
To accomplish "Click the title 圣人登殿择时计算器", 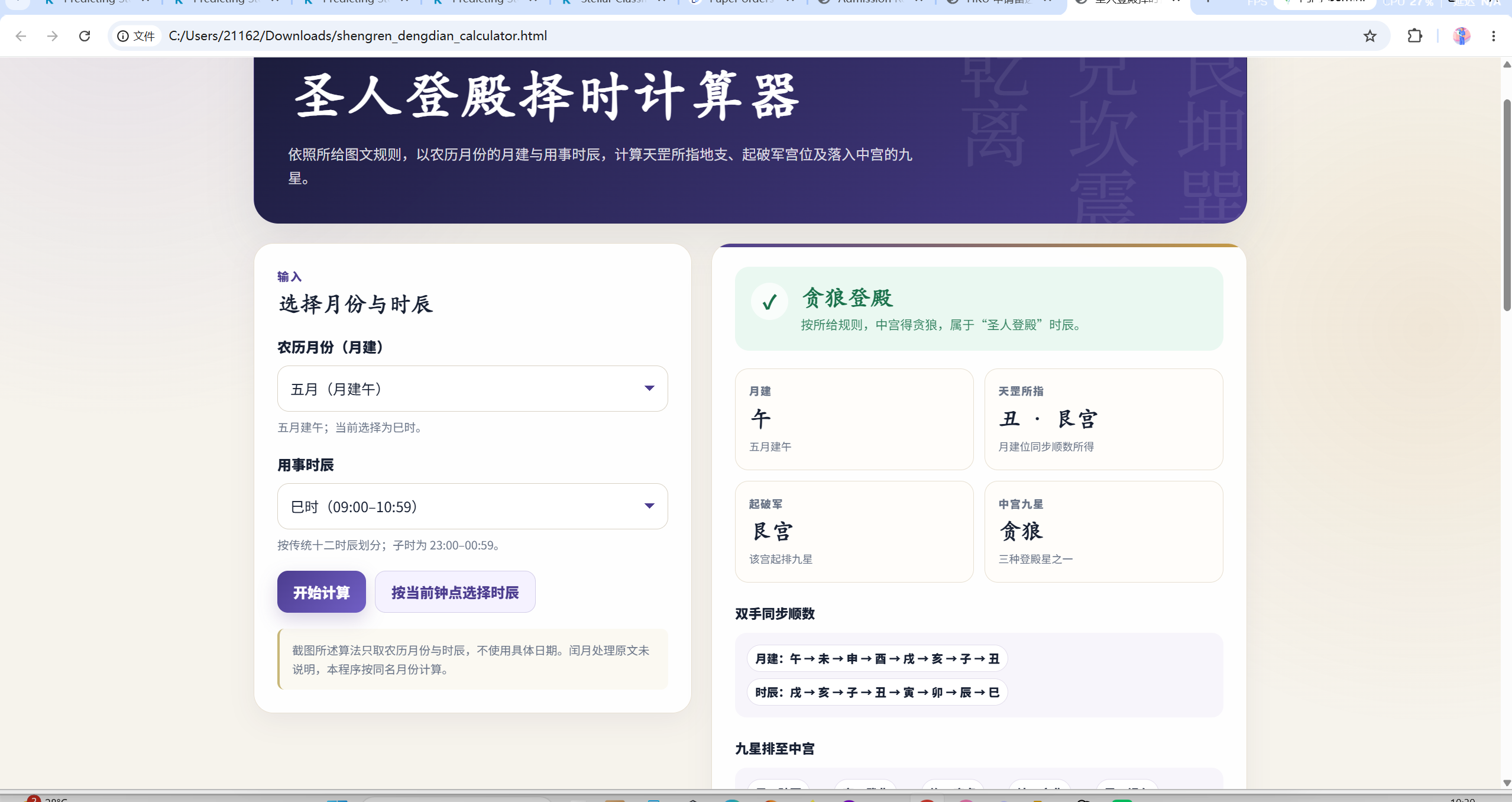I will [x=547, y=96].
